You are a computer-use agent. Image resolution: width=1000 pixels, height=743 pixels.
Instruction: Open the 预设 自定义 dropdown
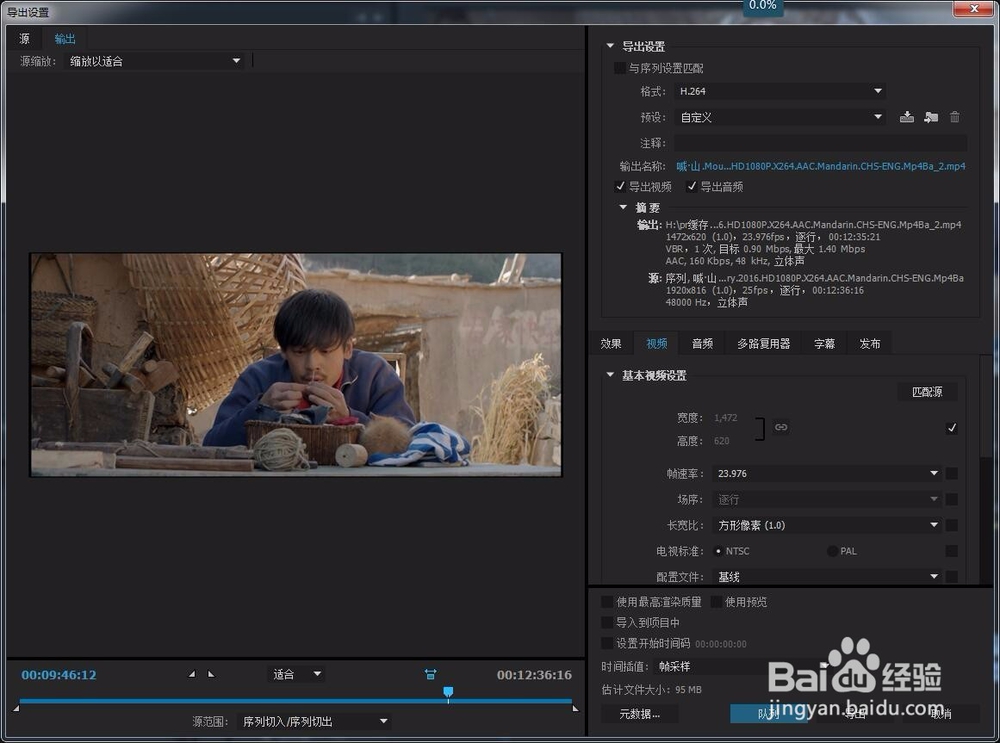pos(780,117)
